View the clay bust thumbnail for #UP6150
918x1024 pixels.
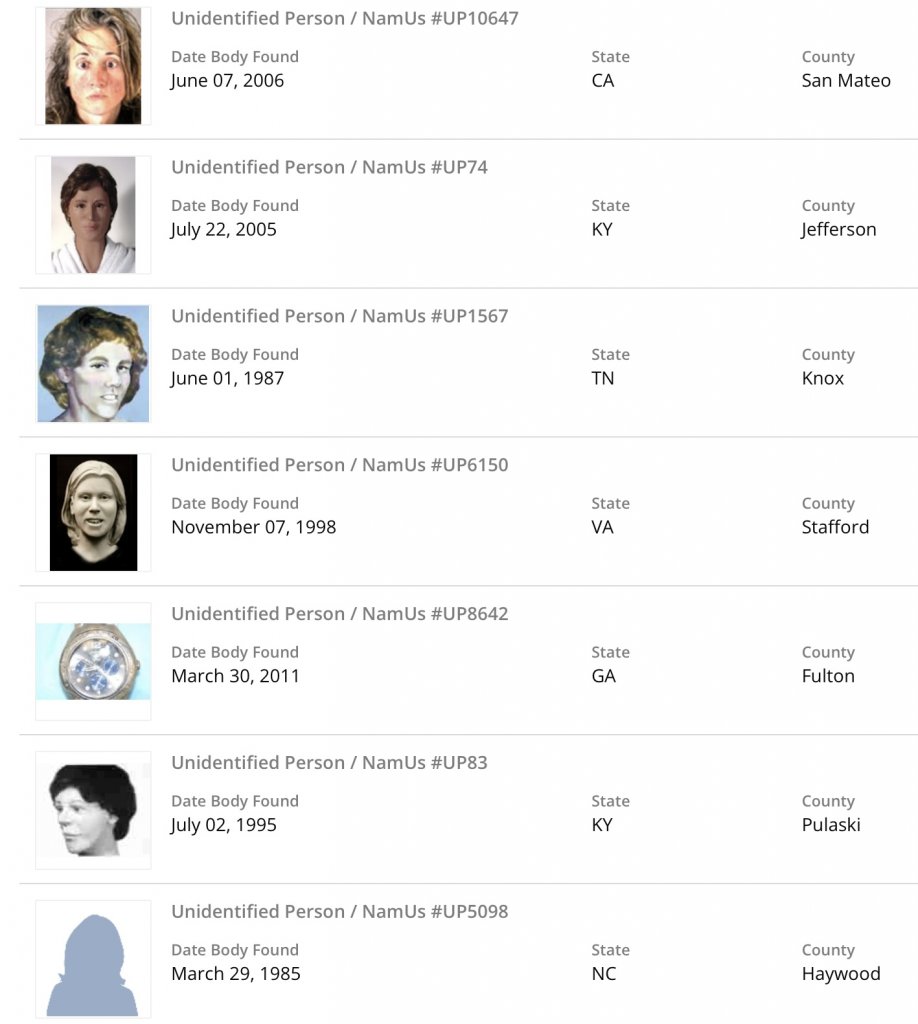(93, 512)
